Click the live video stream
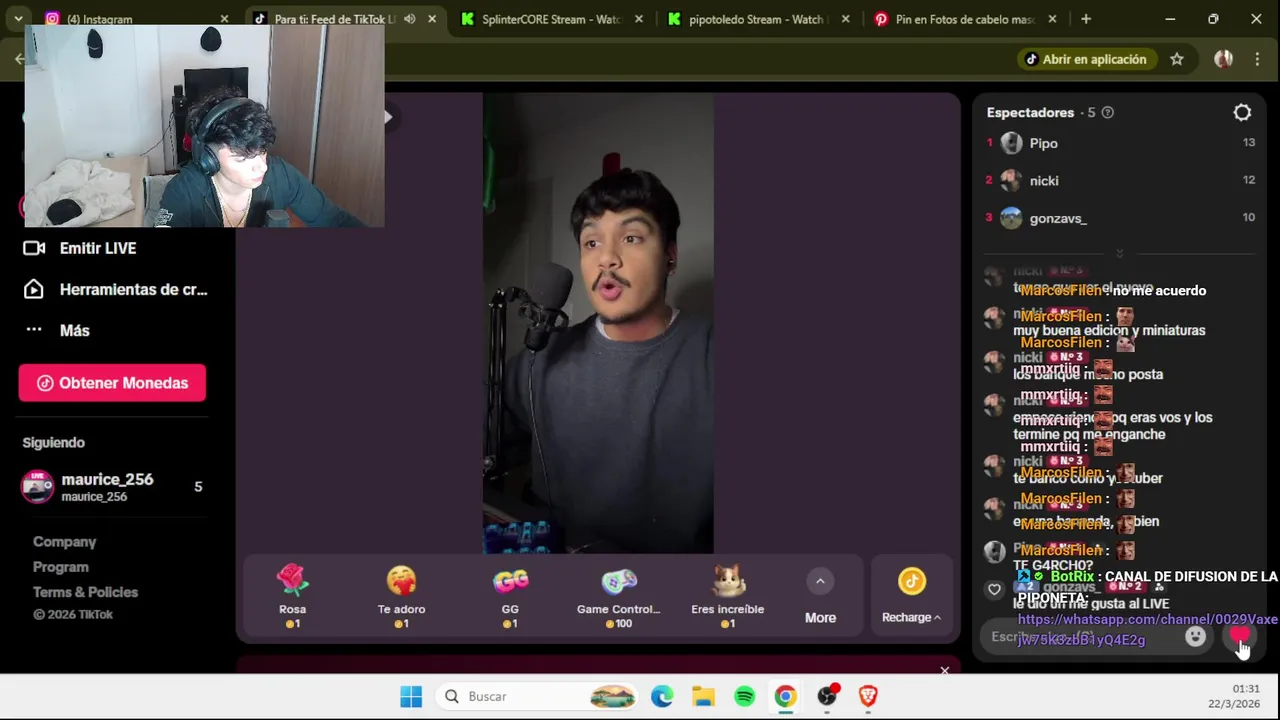 tap(598, 323)
